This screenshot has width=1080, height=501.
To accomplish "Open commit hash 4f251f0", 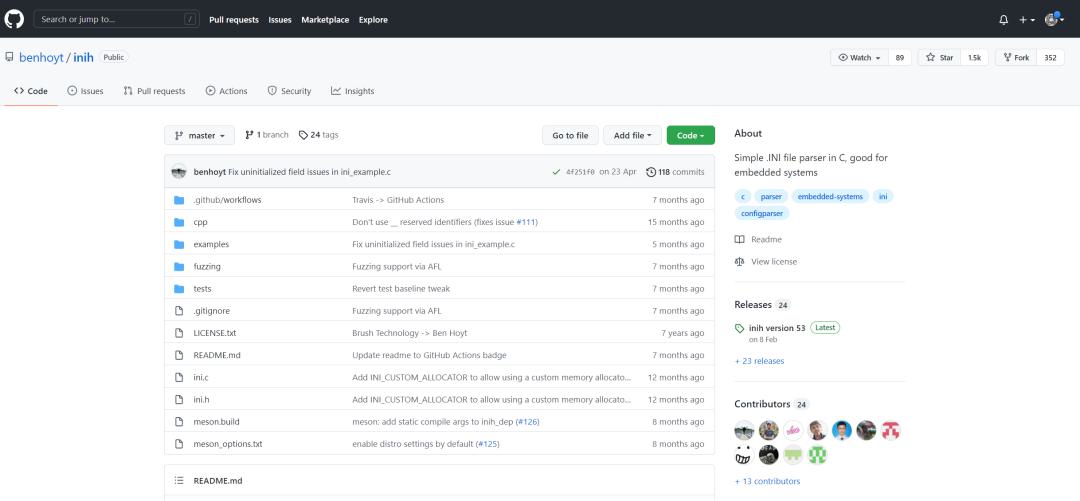I will click(x=580, y=172).
